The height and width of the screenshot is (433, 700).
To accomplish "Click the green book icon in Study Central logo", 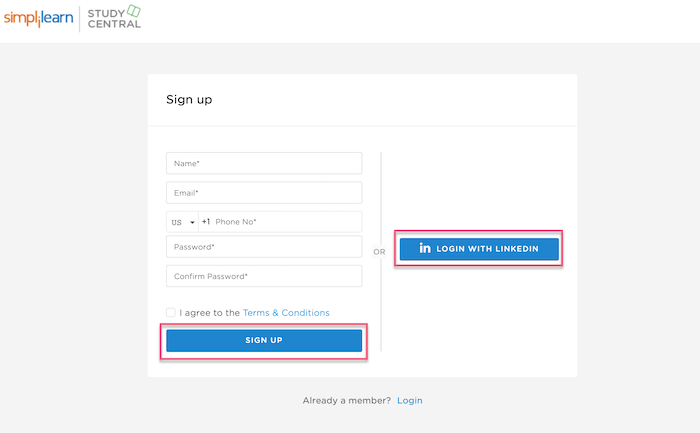I will 133,10.
